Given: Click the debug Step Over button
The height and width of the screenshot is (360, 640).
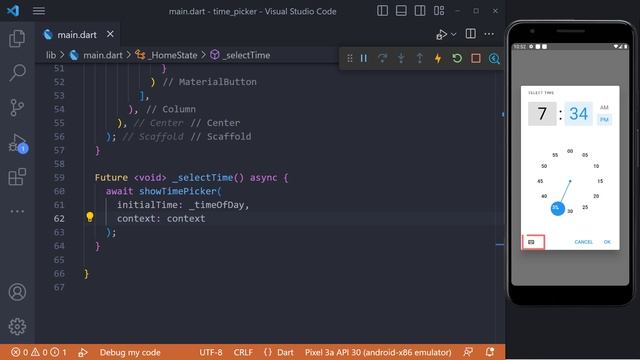Looking at the screenshot, I should pos(382,58).
